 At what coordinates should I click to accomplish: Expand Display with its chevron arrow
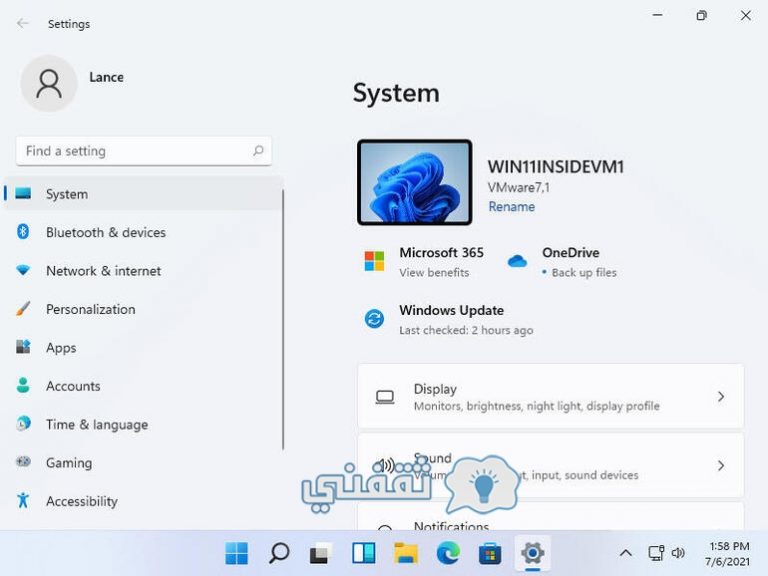721,396
